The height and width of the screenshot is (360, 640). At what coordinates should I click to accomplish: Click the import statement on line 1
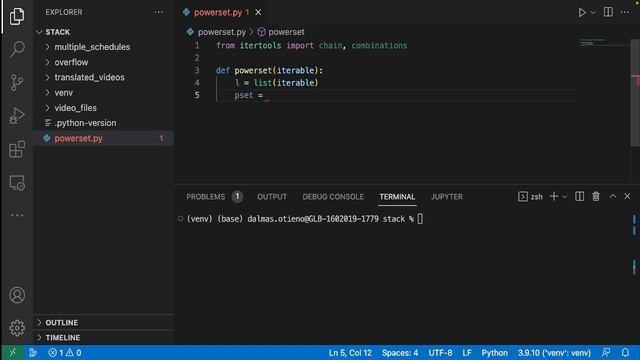(x=311, y=46)
